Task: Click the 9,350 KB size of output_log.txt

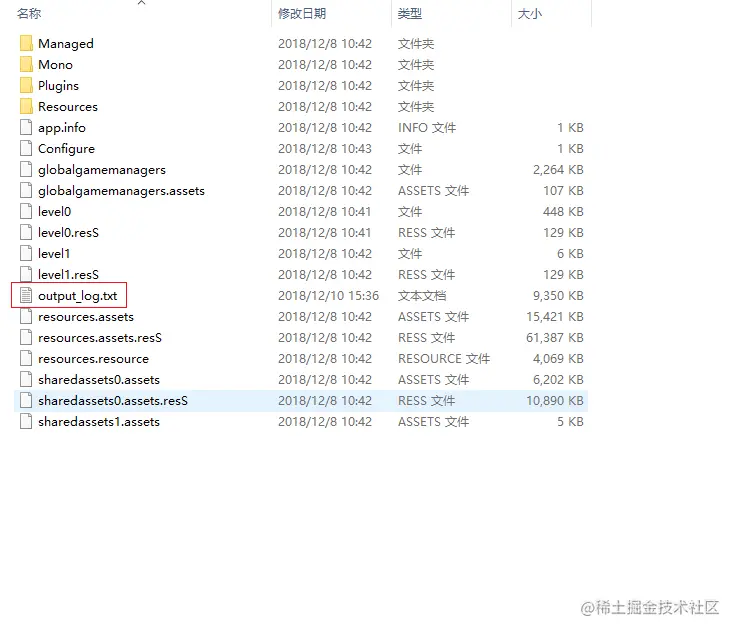Action: tap(558, 296)
